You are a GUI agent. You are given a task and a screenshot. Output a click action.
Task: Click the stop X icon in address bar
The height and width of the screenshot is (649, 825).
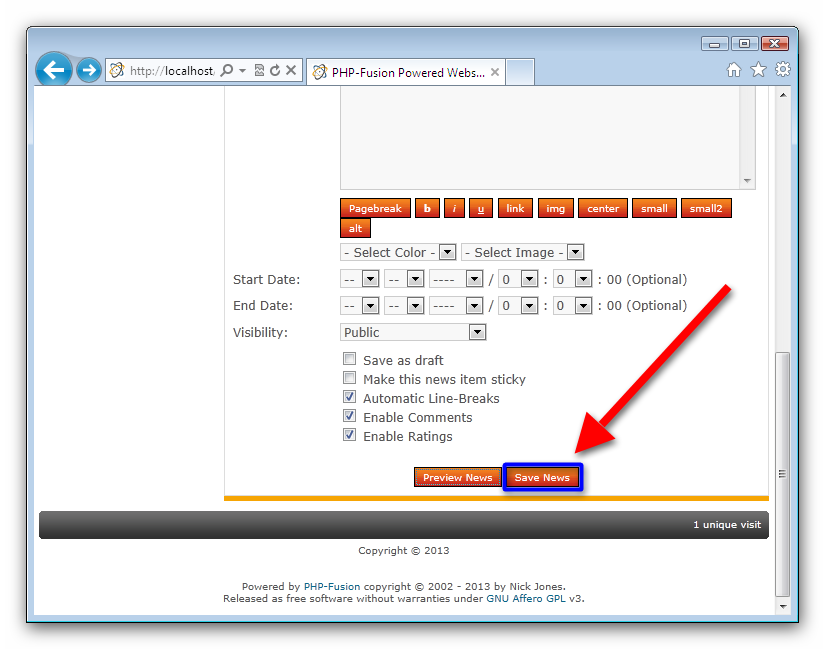click(x=291, y=71)
